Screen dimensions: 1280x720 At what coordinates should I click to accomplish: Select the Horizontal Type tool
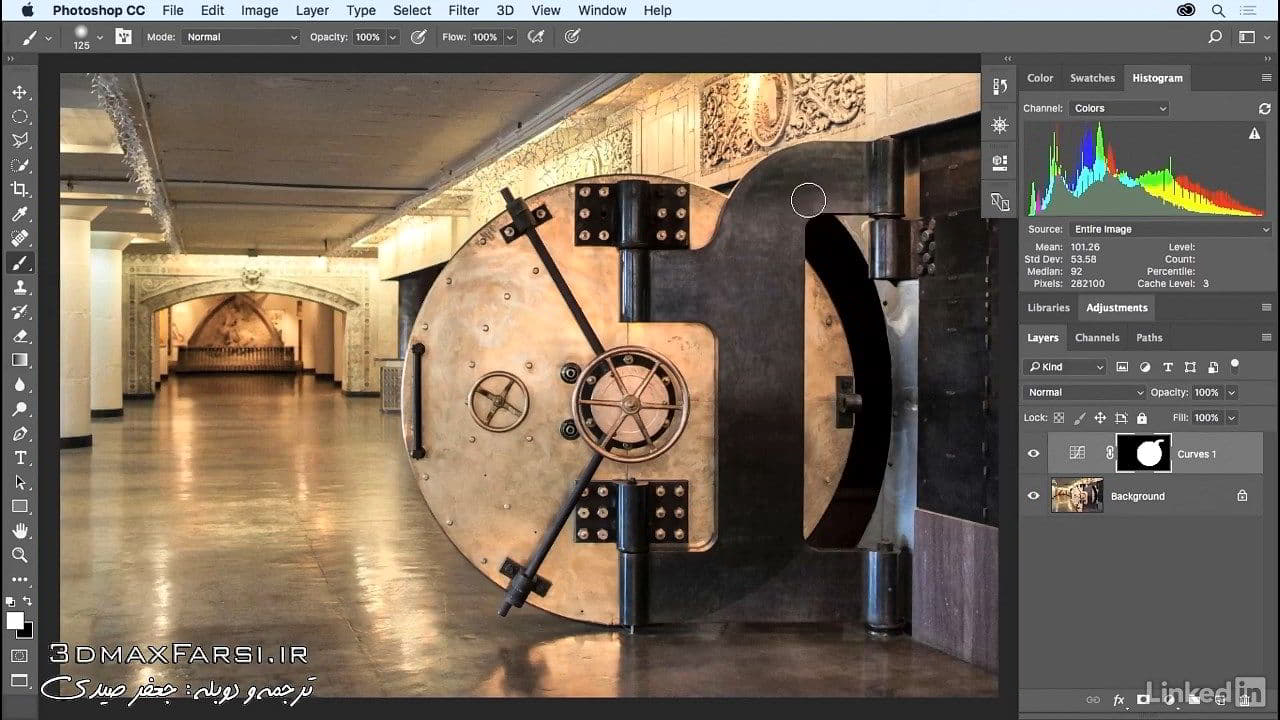20,458
